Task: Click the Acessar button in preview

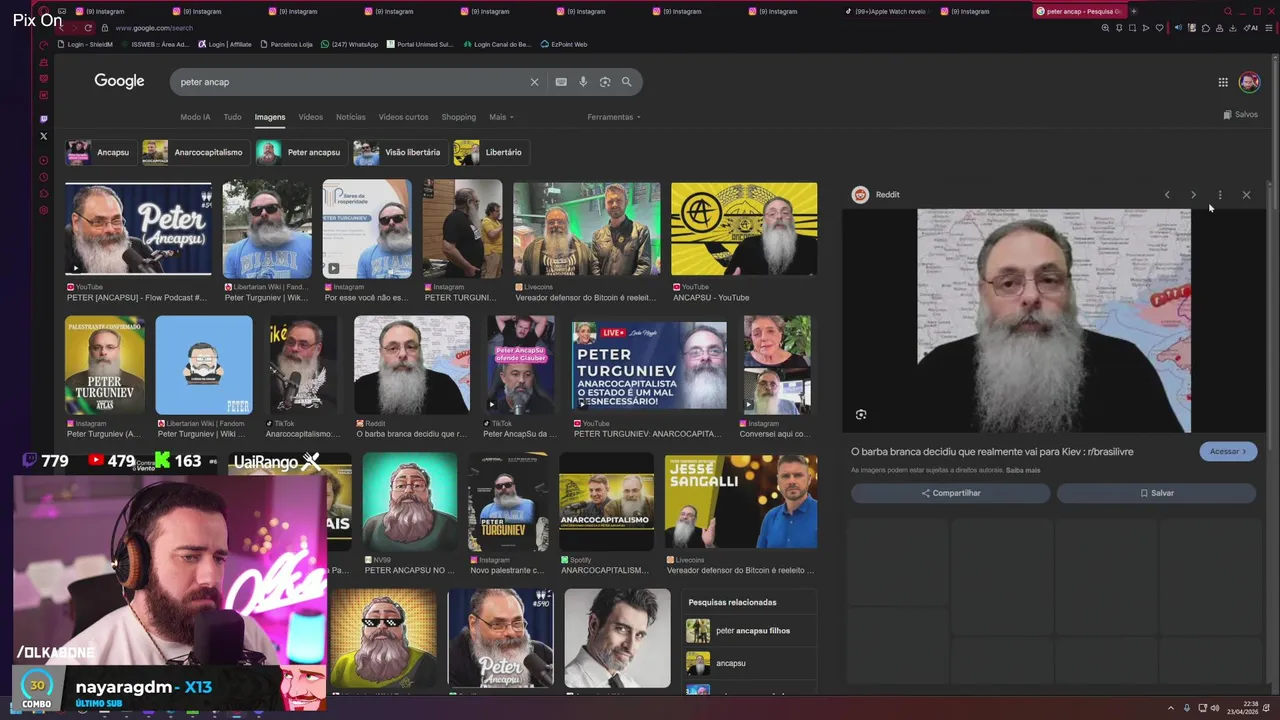Action: (x=1228, y=451)
